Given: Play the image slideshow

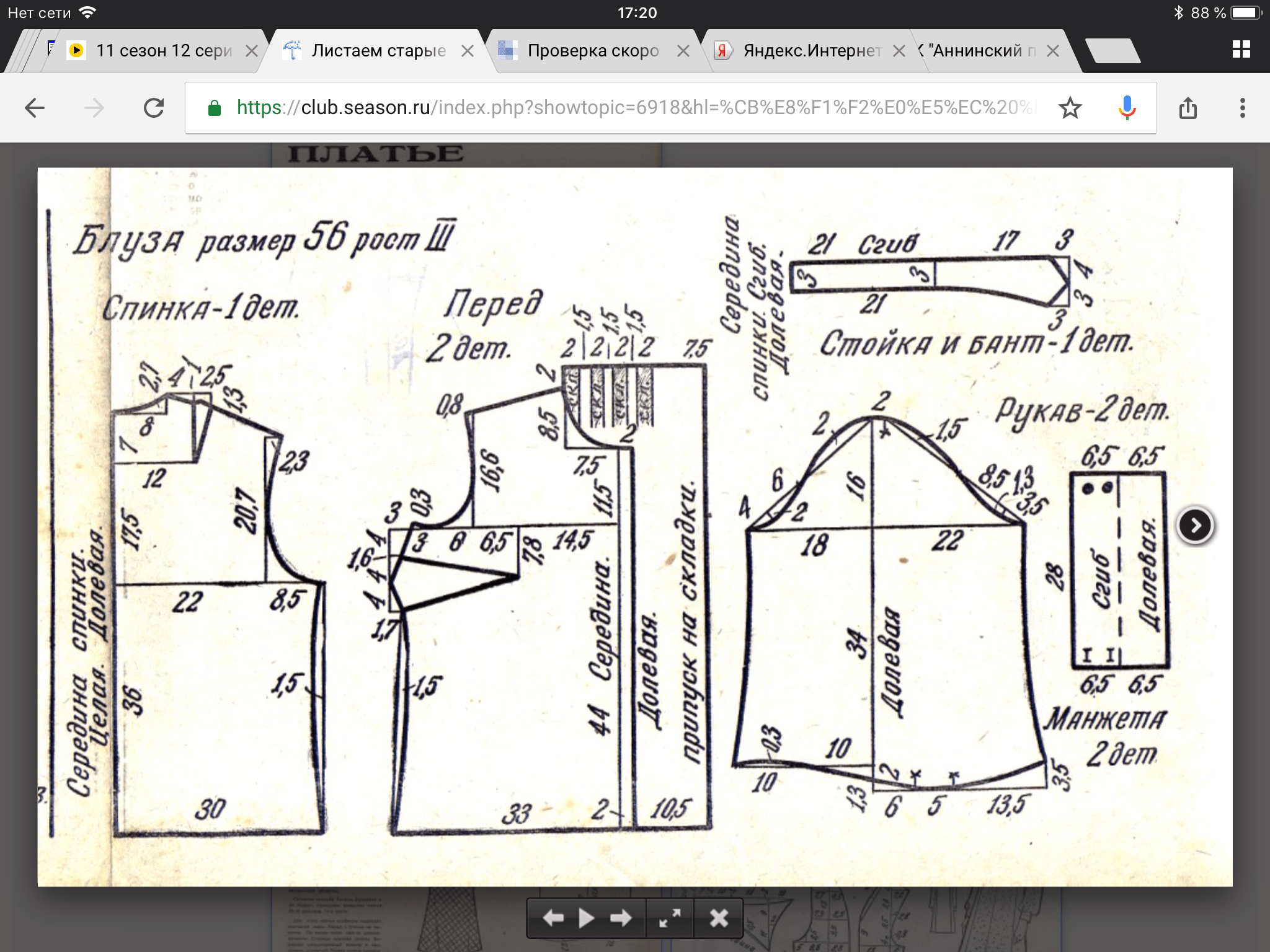Looking at the screenshot, I should 586,918.
